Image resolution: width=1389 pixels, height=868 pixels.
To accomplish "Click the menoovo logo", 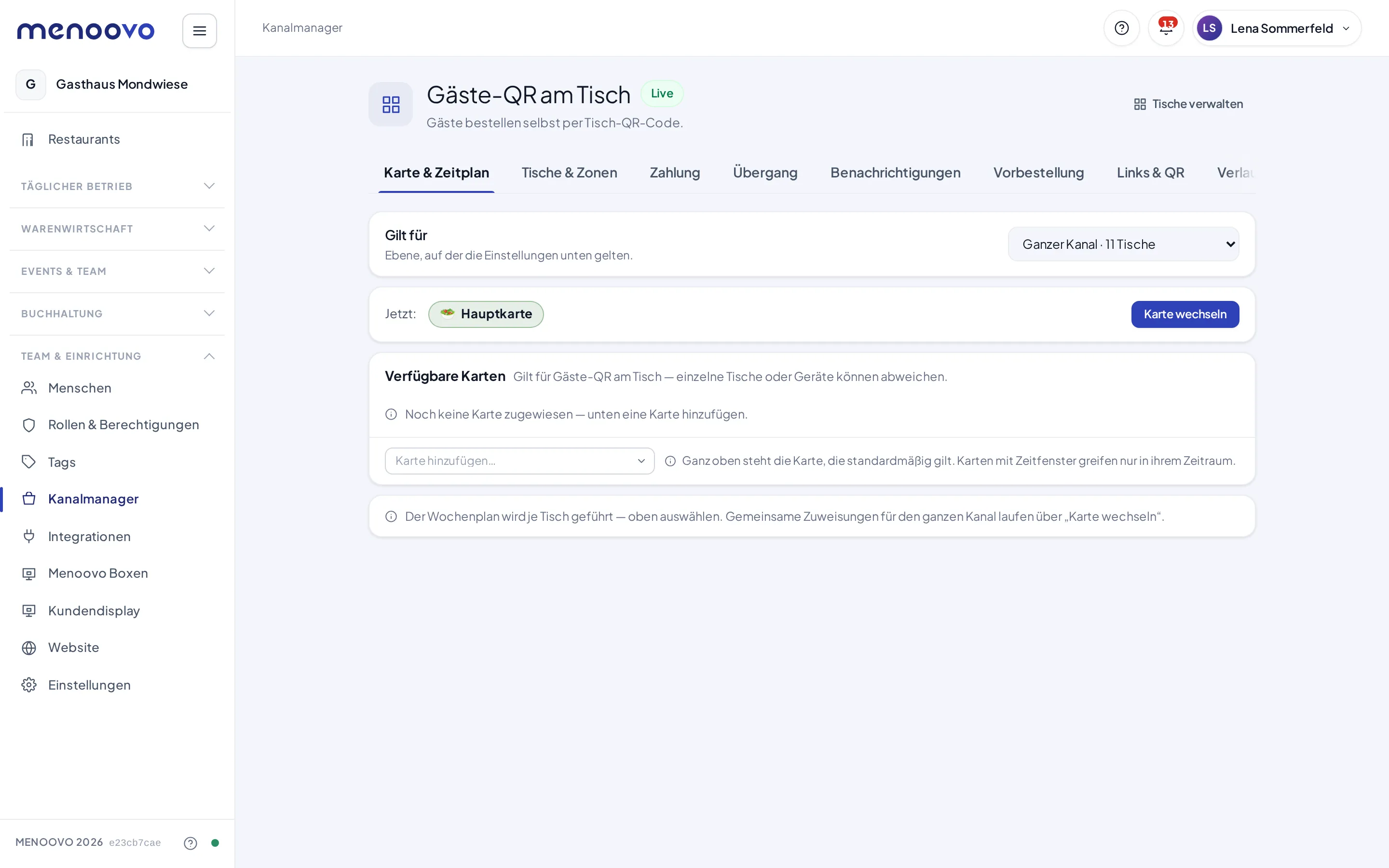I will pos(85,31).
